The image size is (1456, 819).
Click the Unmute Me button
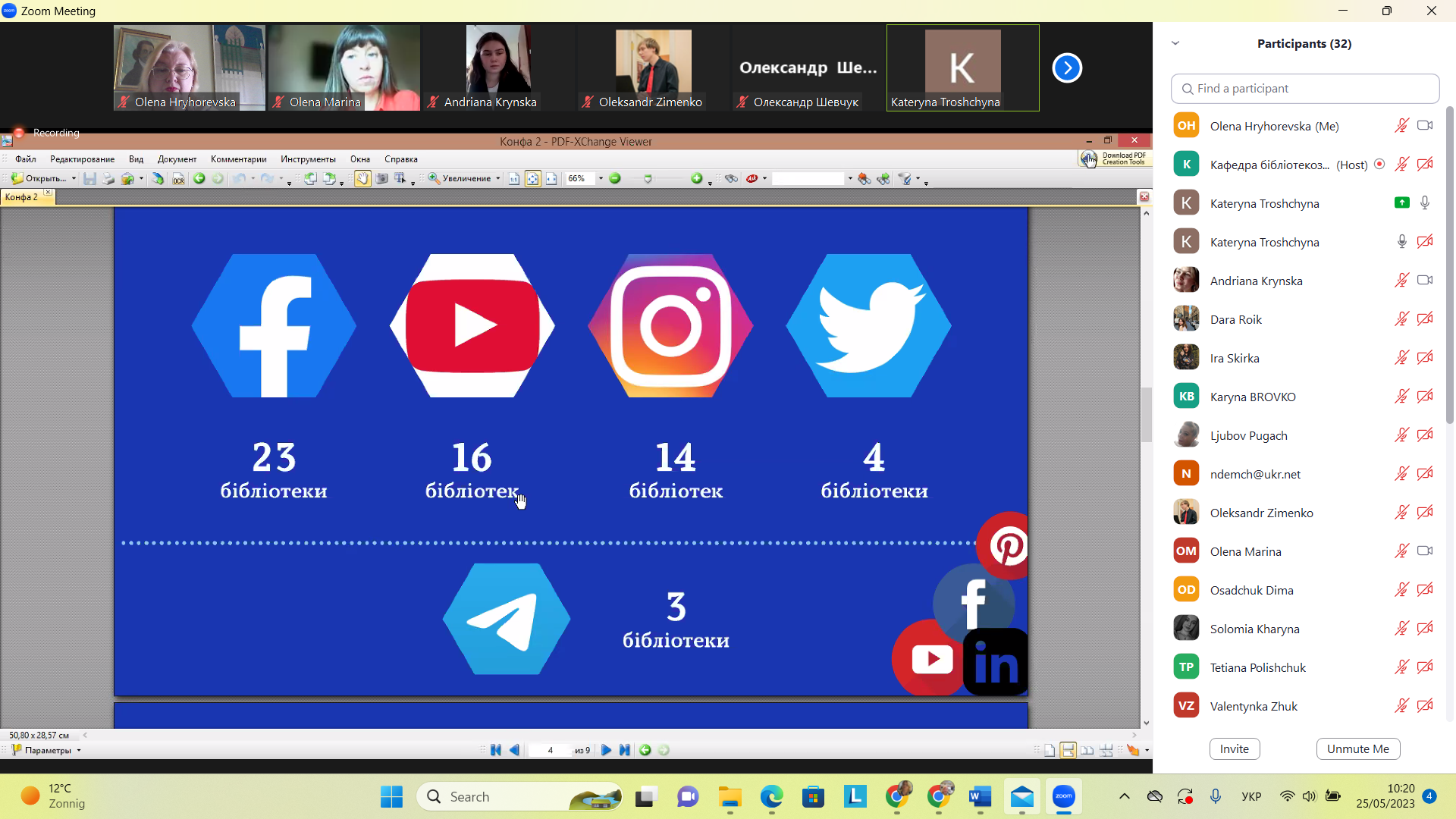tap(1357, 748)
